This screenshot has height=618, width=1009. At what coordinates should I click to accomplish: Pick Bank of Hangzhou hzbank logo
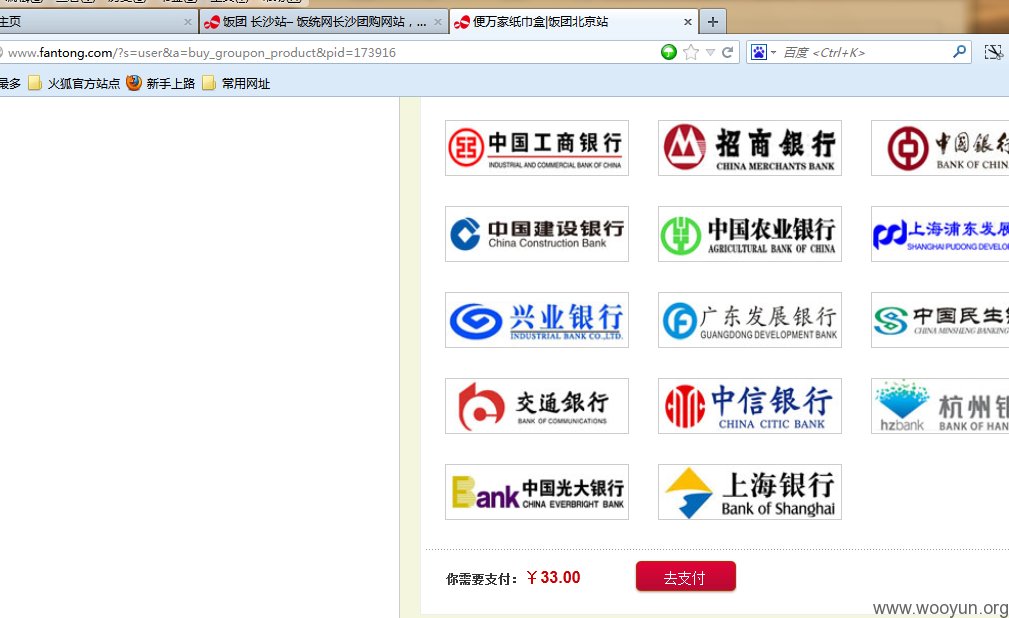pos(940,406)
